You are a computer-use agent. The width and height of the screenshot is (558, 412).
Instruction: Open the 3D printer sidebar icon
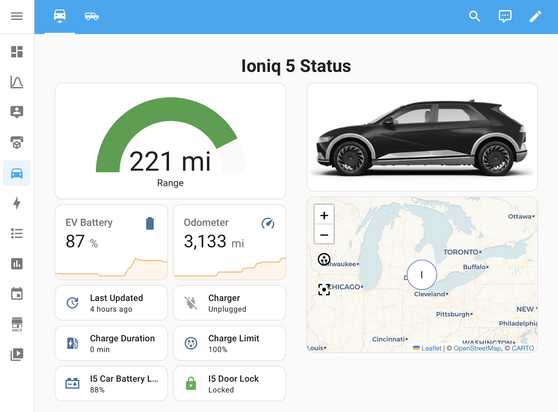[x=17, y=142]
